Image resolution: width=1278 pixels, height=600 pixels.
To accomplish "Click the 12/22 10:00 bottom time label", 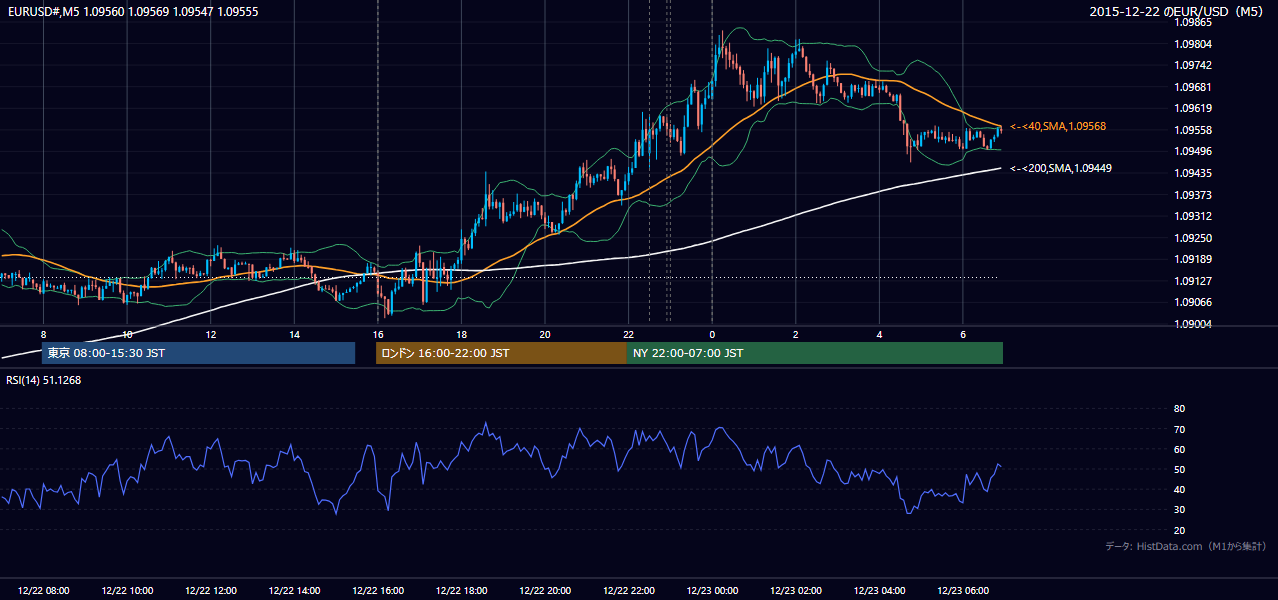I will point(127,590).
